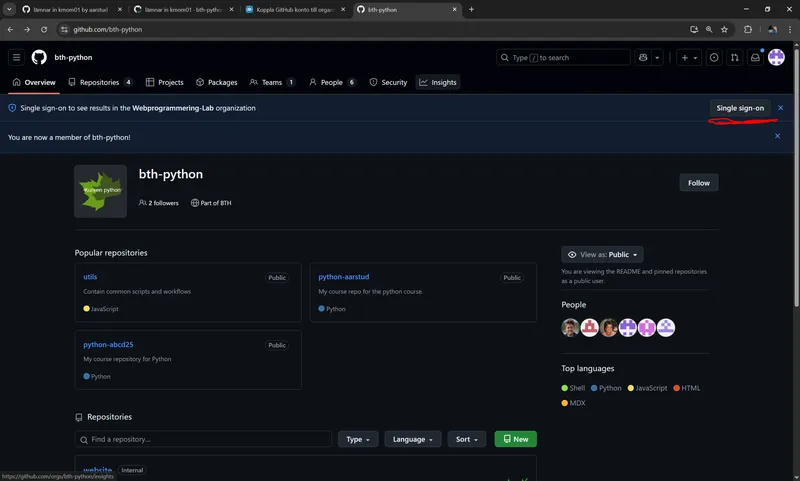Expand the Language filter dropdown
Screen dimensions: 800x481
[412, 439]
